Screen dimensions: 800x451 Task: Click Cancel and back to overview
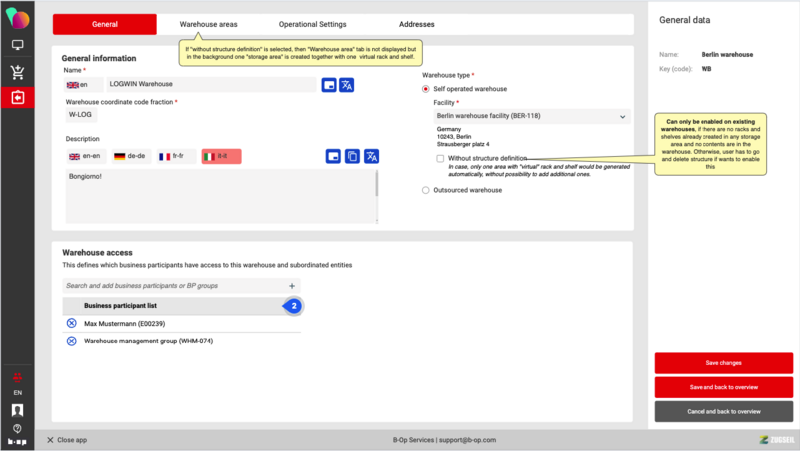pyautogui.click(x=723, y=412)
